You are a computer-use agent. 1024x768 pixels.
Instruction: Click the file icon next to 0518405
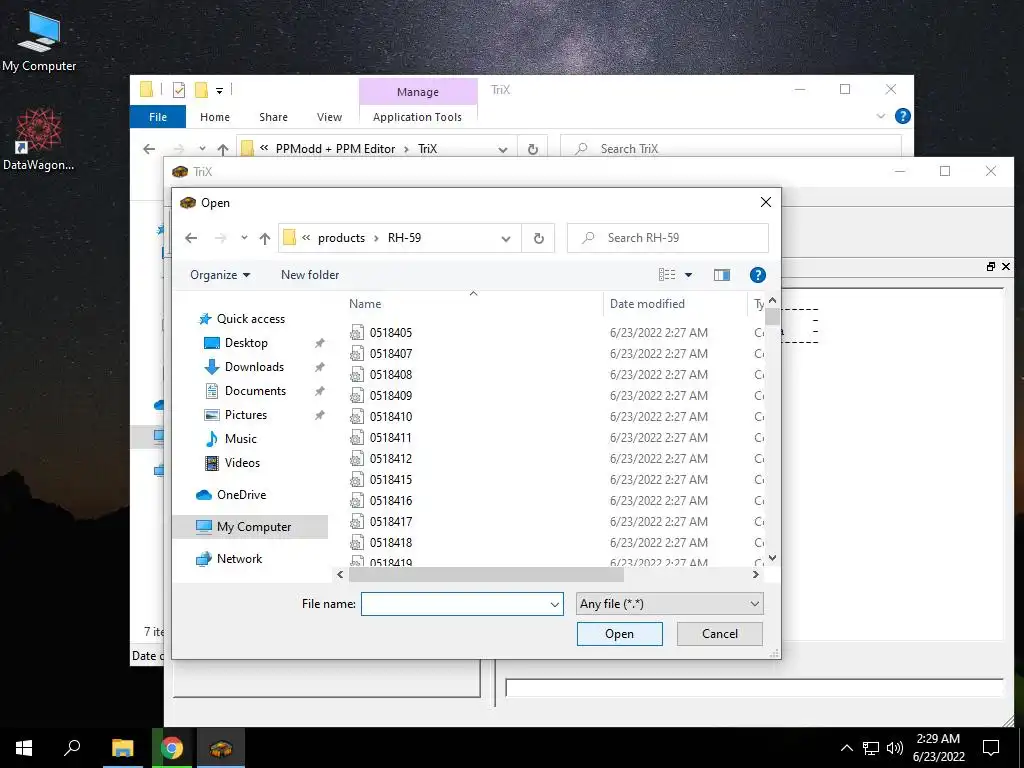[357, 333]
